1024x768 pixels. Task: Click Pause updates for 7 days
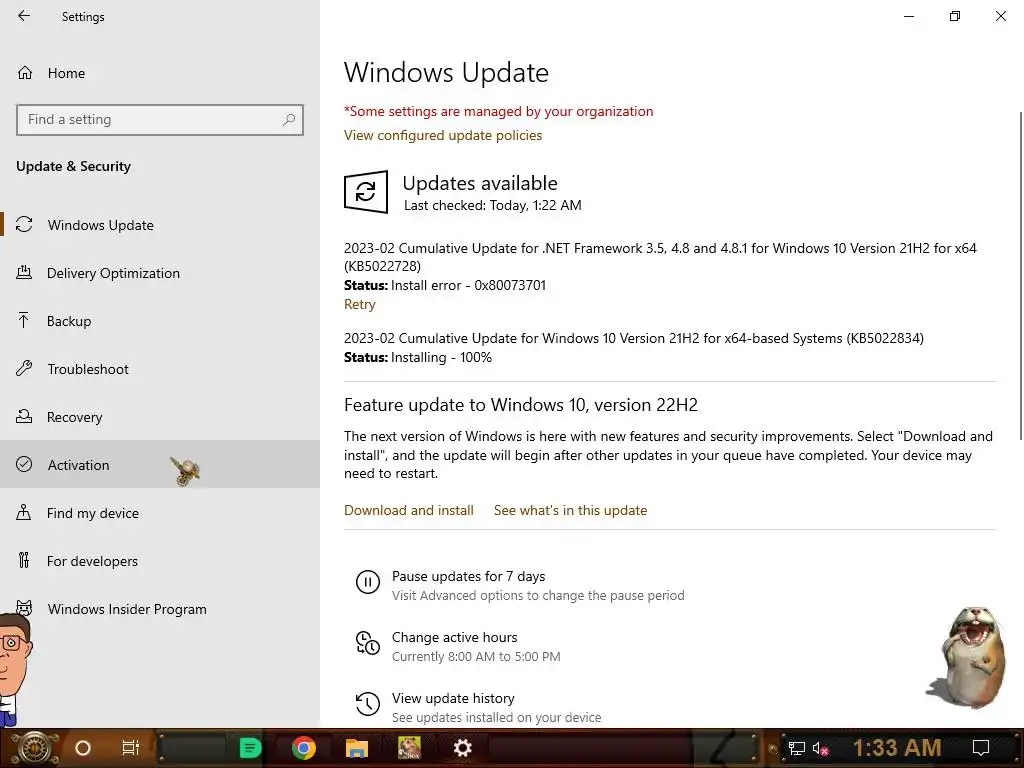[x=468, y=576]
